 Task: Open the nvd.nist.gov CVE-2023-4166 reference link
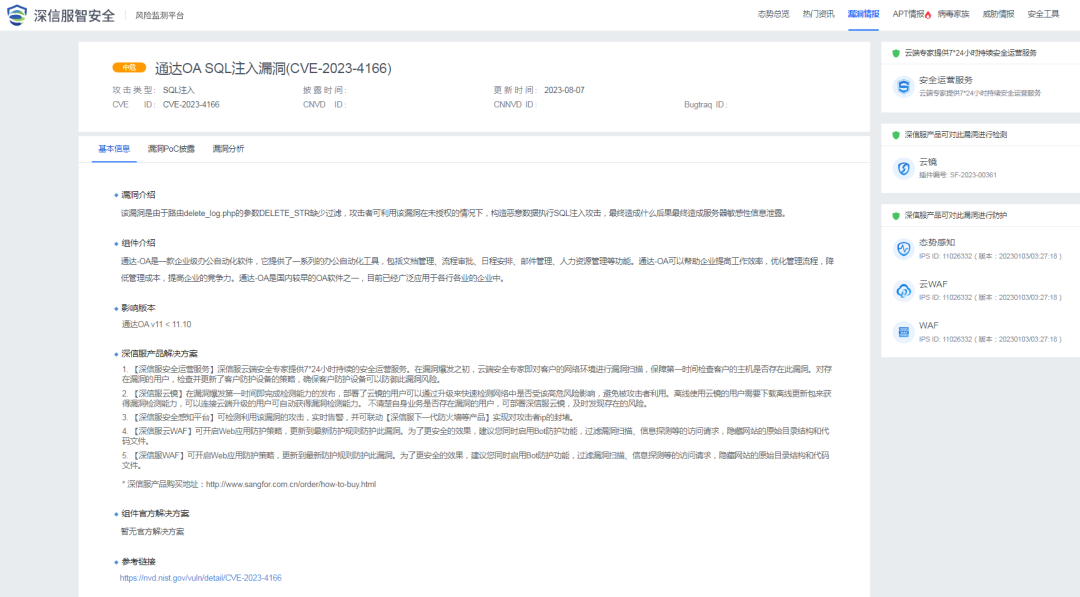pos(200,578)
